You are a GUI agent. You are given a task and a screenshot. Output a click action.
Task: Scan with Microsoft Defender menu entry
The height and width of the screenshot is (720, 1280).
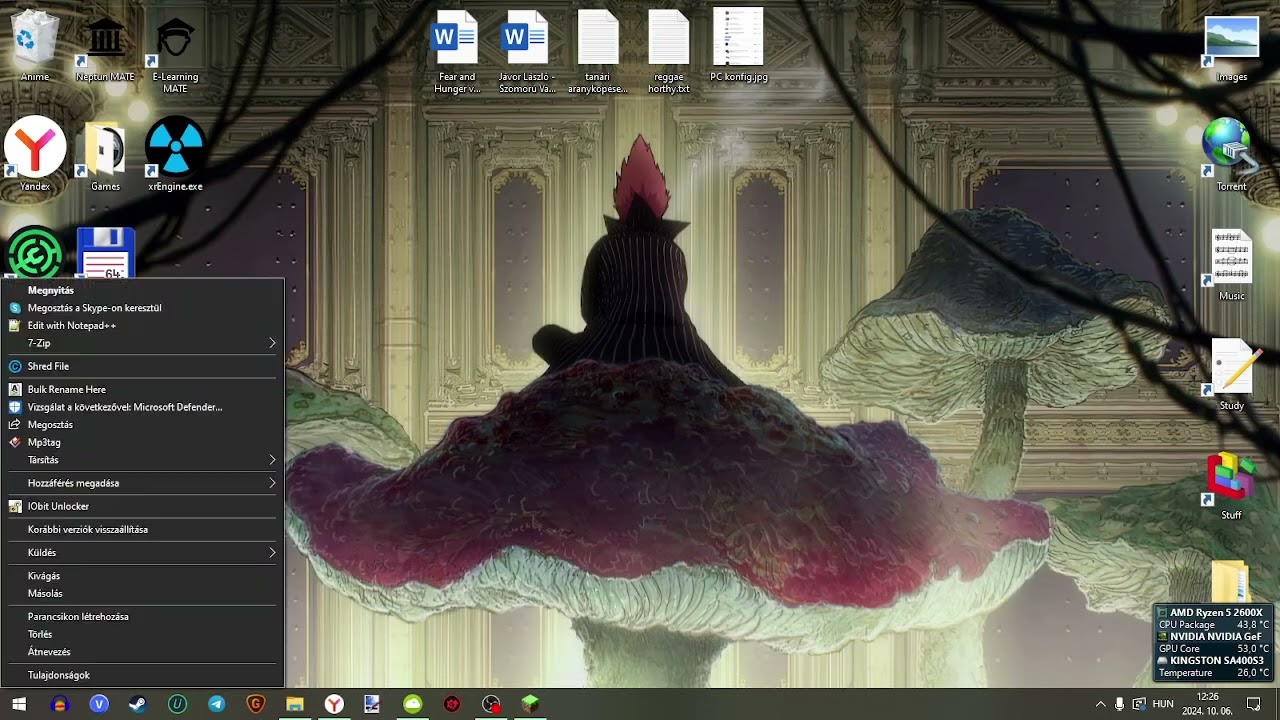[x=142, y=407]
